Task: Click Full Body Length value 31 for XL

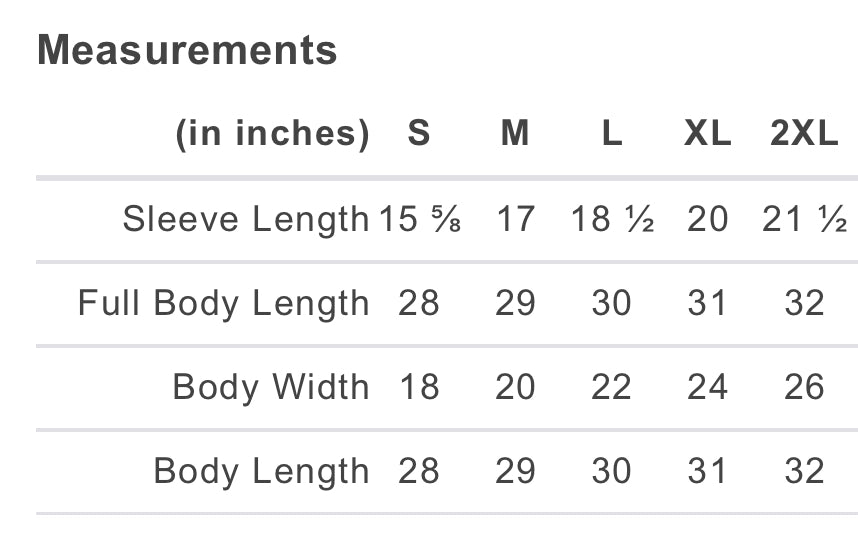Action: pyautogui.click(x=707, y=303)
